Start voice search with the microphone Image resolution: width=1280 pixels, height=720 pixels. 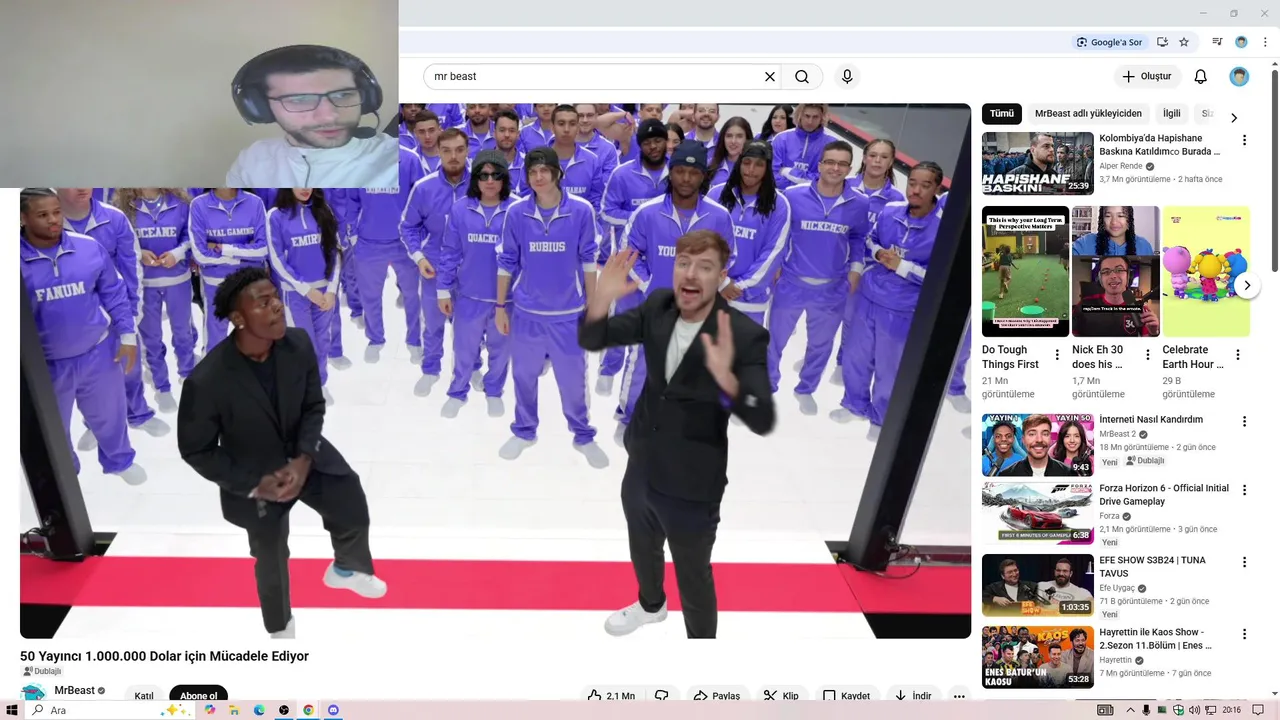[x=847, y=77]
